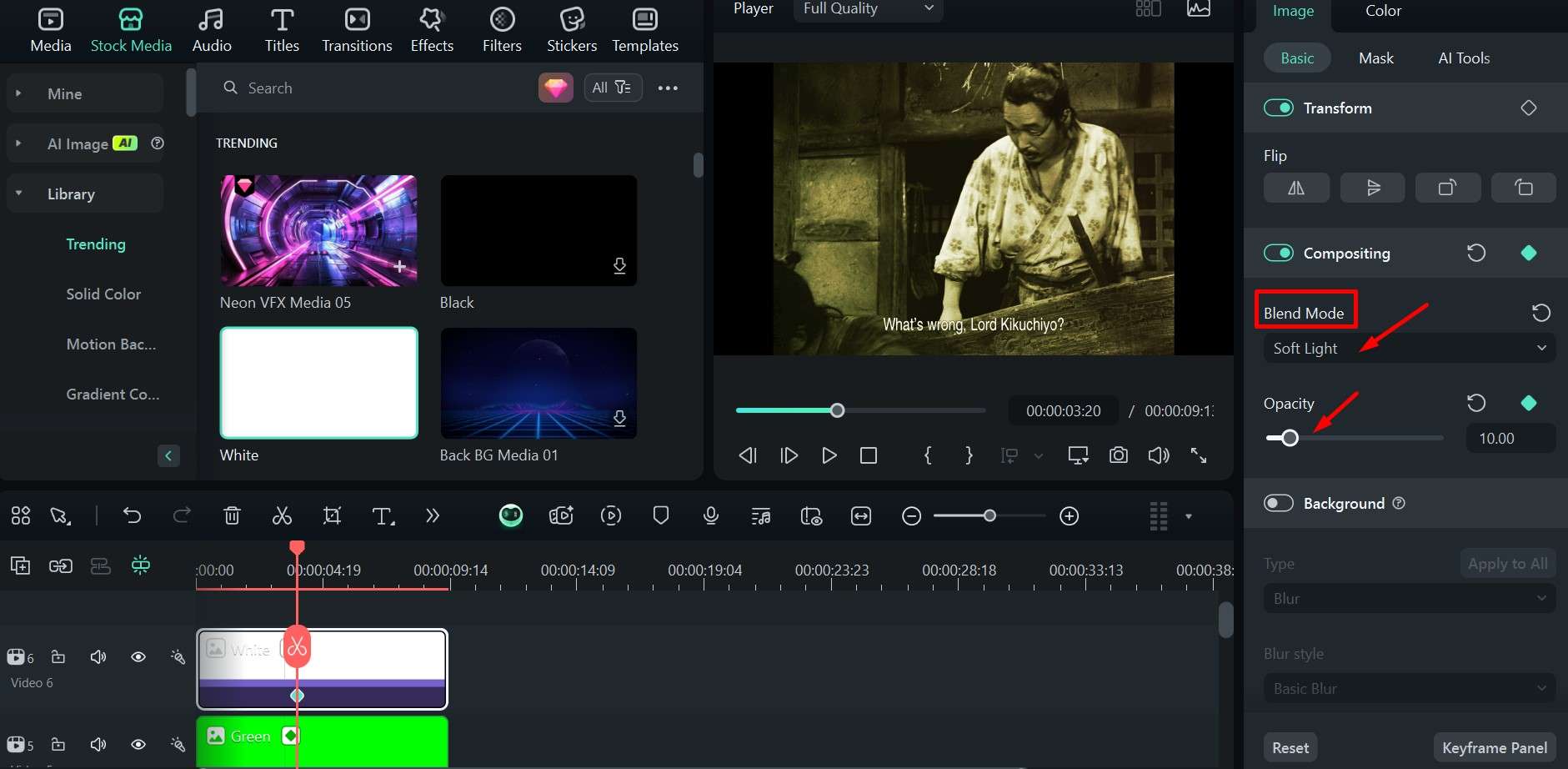Click the Reset button
Viewport: 1568px width, 769px height.
1290,747
